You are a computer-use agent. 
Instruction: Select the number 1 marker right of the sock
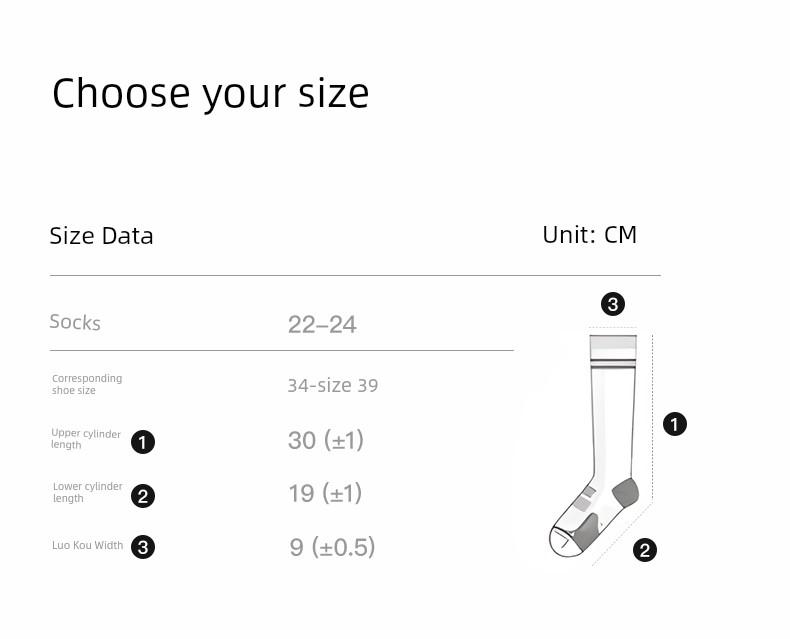(x=675, y=424)
